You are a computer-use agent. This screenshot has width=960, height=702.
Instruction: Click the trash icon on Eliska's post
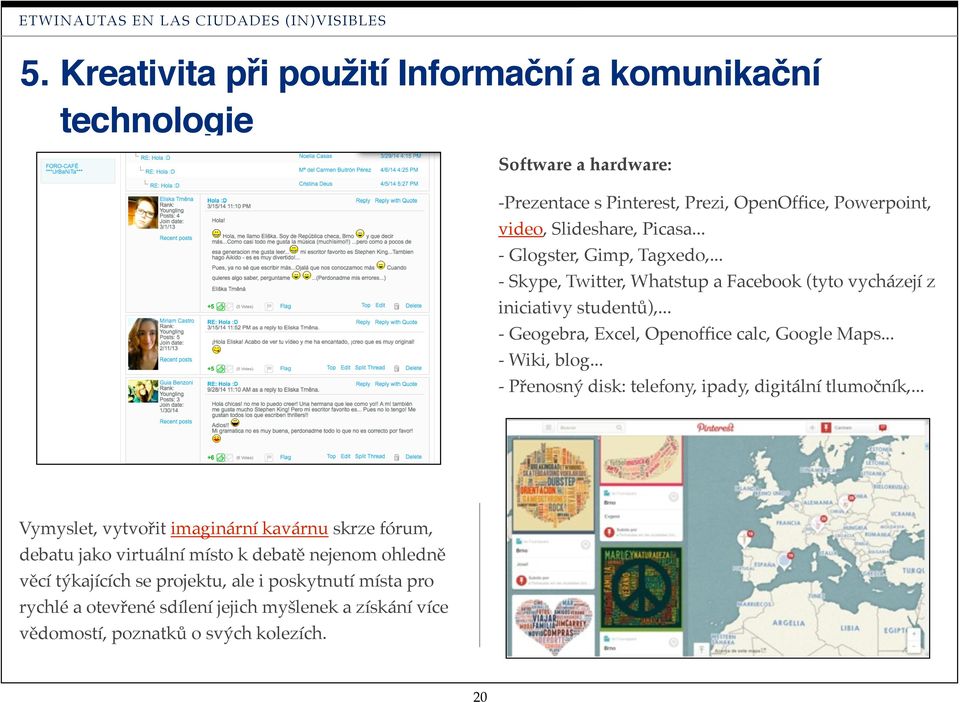click(x=397, y=306)
